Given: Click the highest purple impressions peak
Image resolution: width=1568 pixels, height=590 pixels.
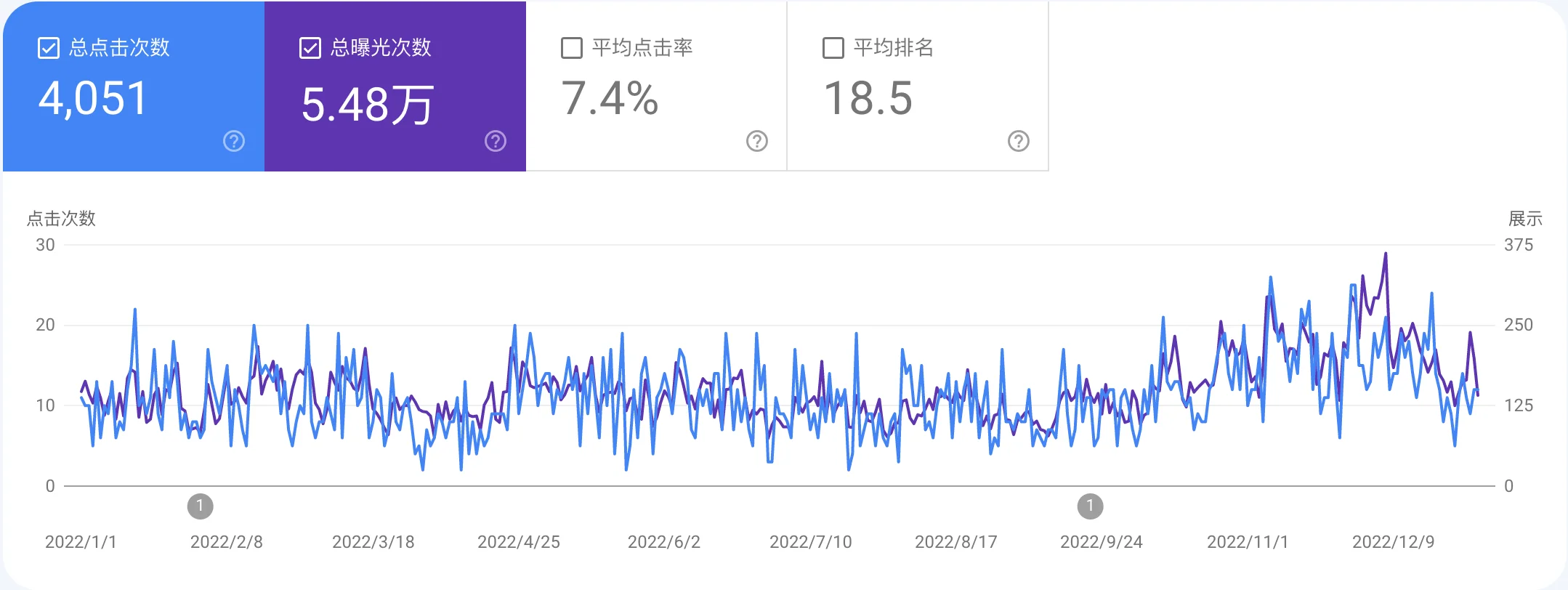Looking at the screenshot, I should point(1386,254).
